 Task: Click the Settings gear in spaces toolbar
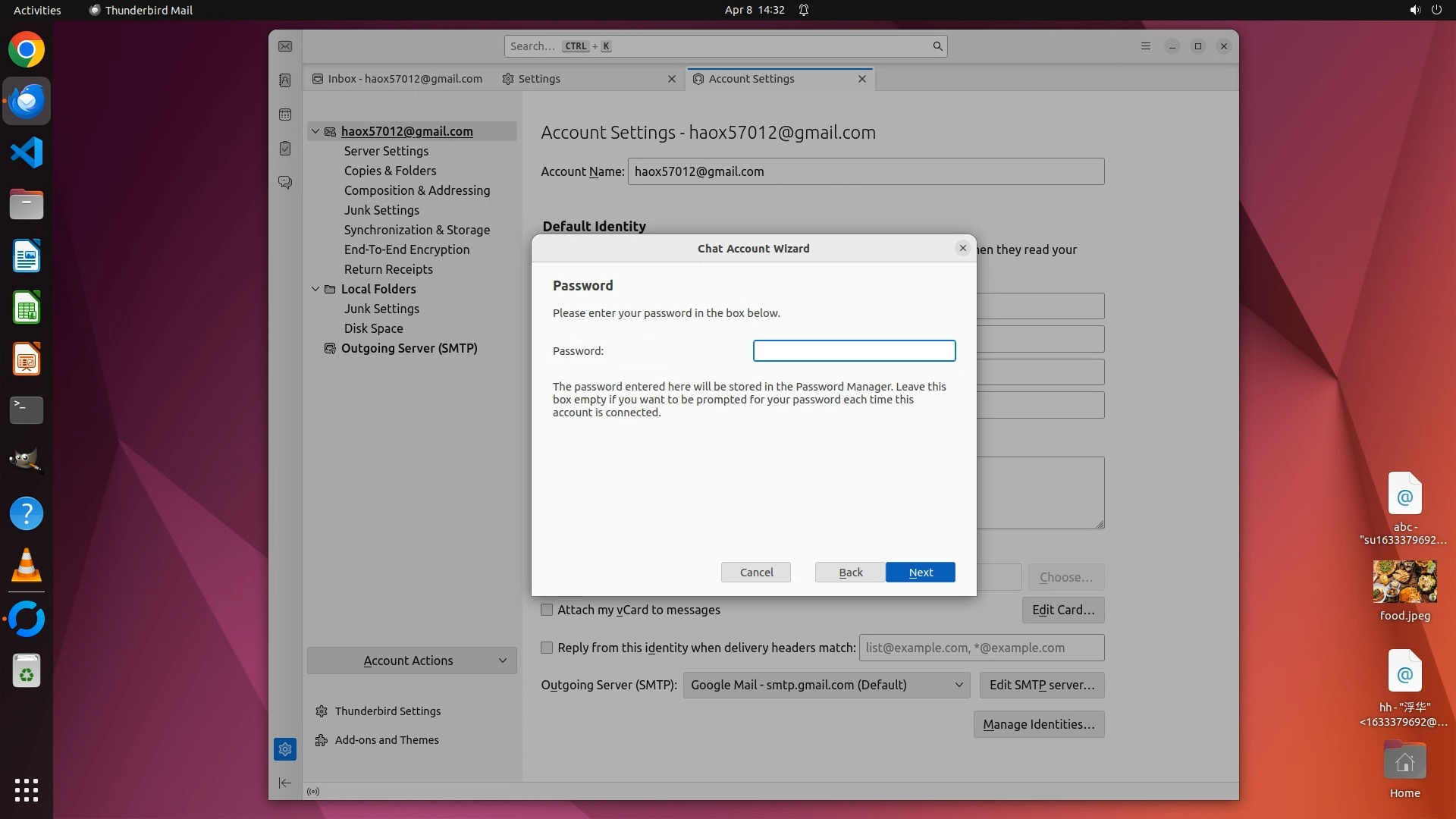tap(285, 749)
